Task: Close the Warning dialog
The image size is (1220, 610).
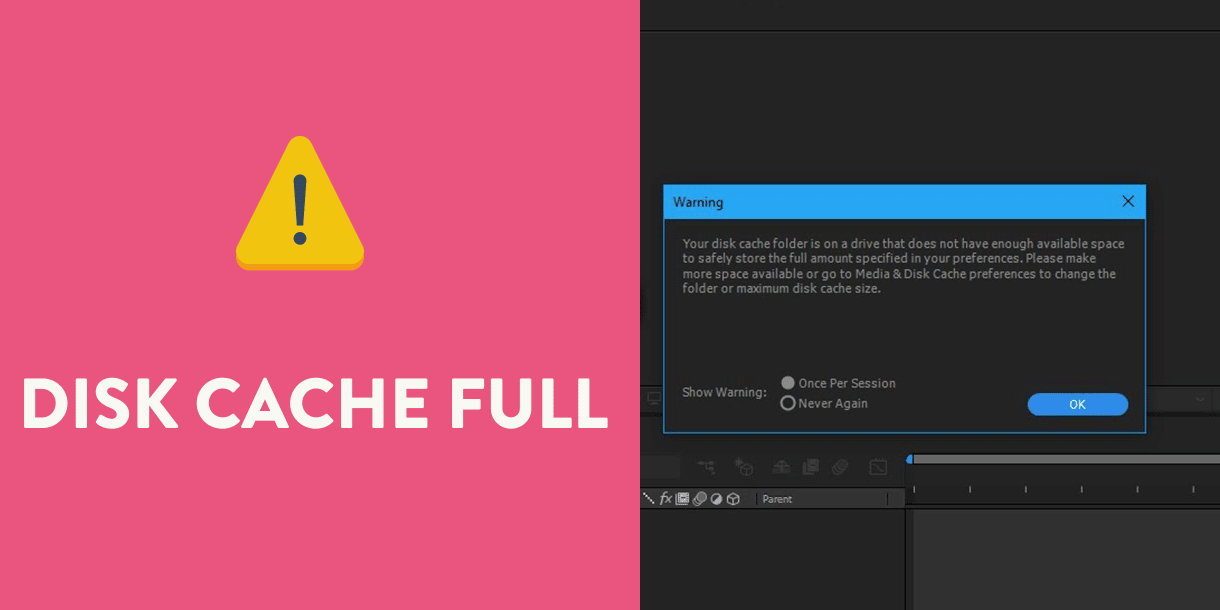Action: coord(1128,201)
